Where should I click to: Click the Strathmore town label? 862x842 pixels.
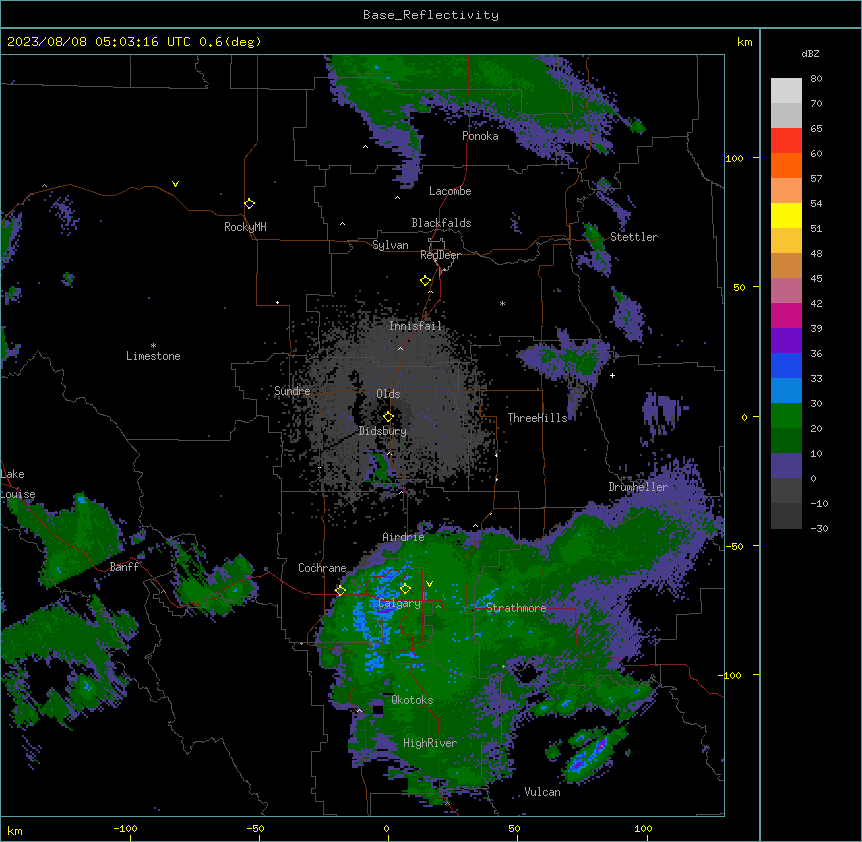click(516, 608)
